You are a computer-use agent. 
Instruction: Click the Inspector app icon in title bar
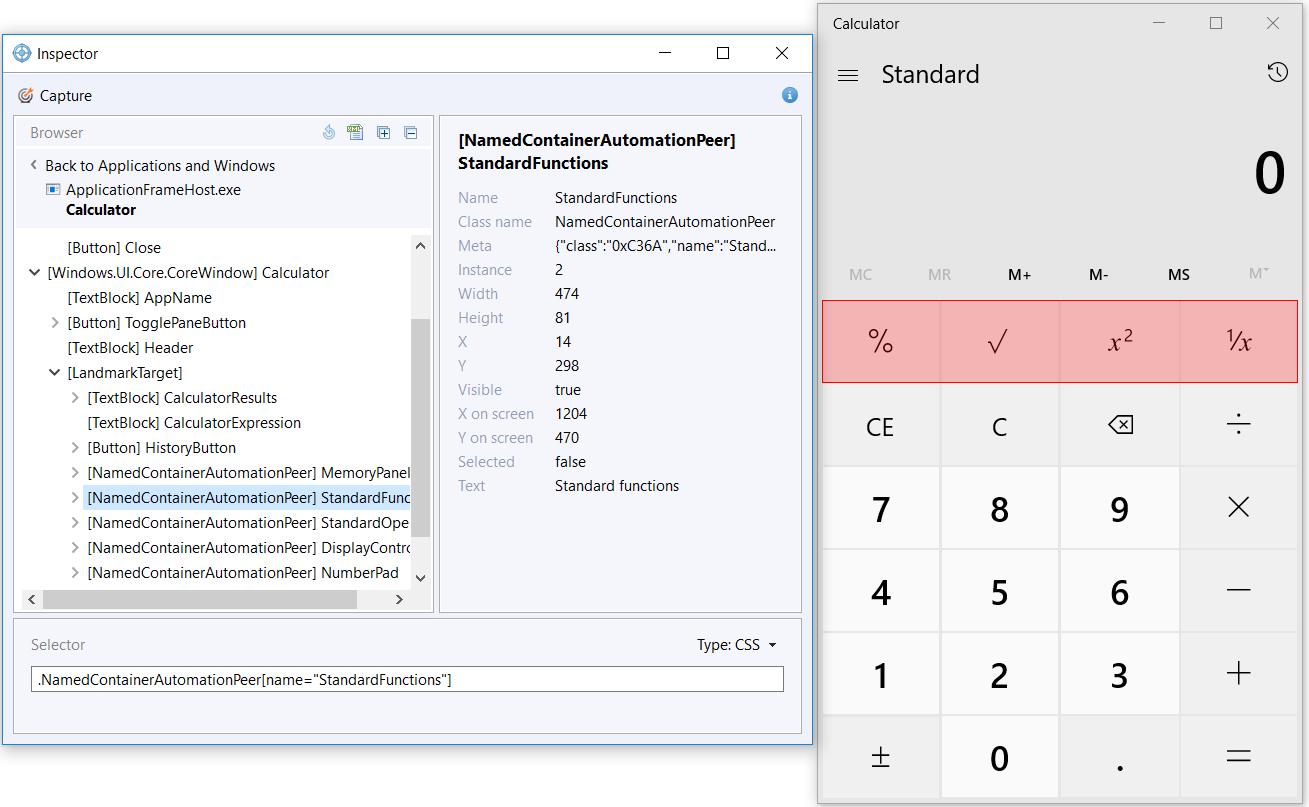(x=22, y=53)
